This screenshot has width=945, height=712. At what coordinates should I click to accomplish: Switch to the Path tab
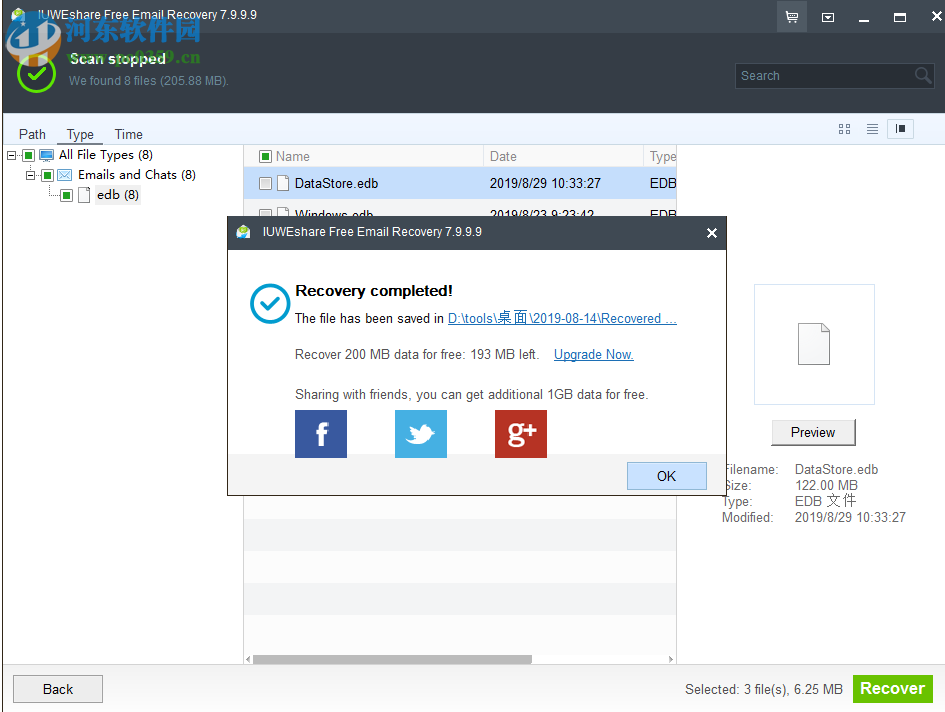(x=32, y=133)
